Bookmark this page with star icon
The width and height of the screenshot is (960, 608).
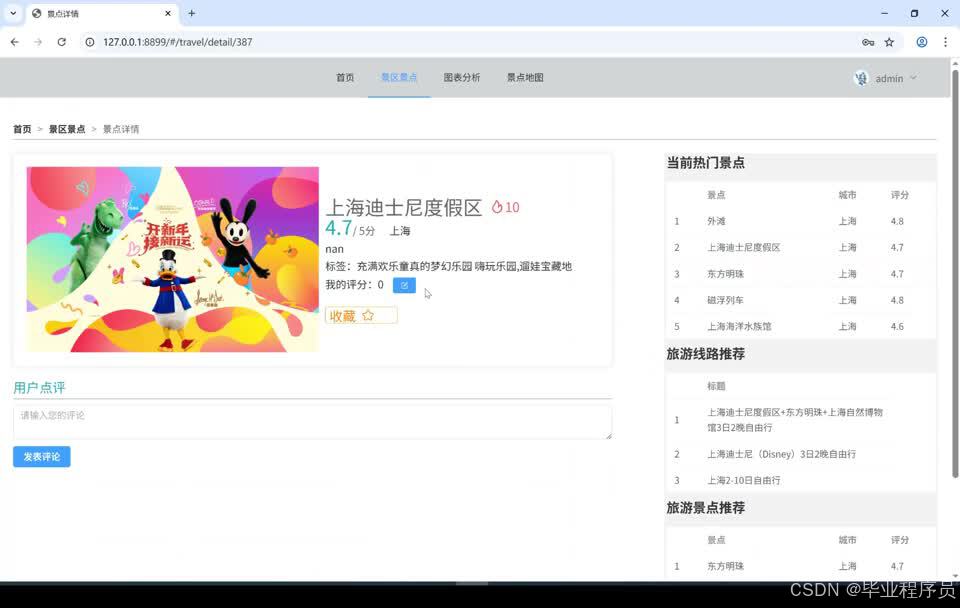[890, 42]
